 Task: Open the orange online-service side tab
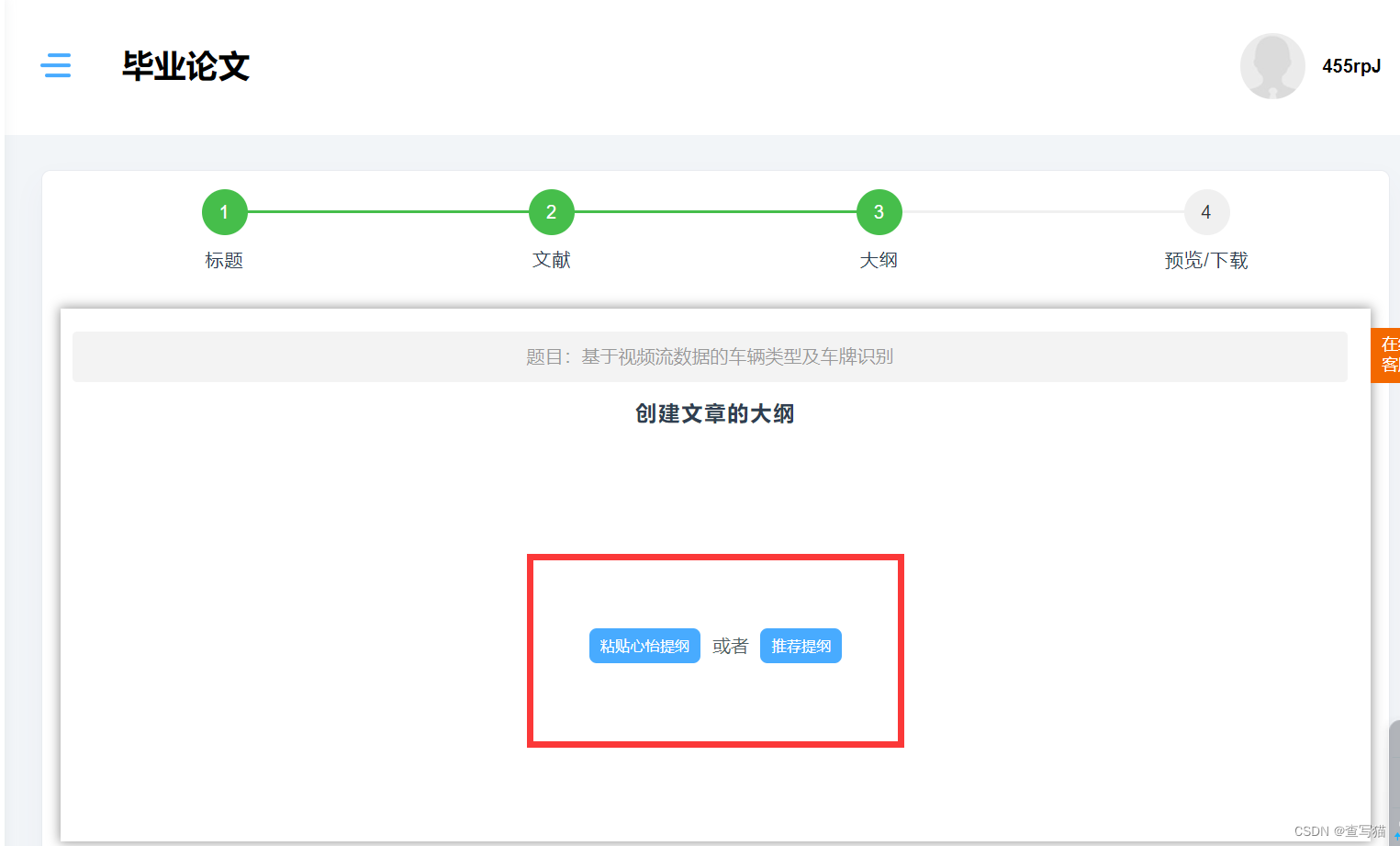(x=1386, y=355)
